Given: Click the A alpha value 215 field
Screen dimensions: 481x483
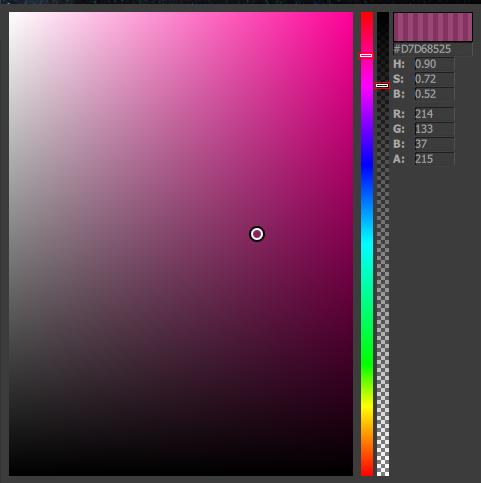Looking at the screenshot, I should (x=434, y=159).
